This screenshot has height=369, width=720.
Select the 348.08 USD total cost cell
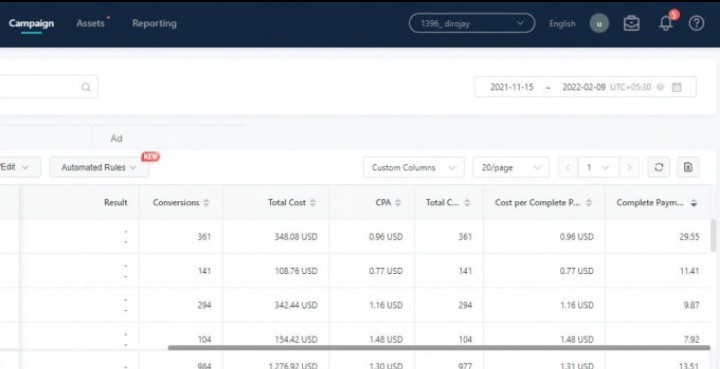click(x=296, y=237)
